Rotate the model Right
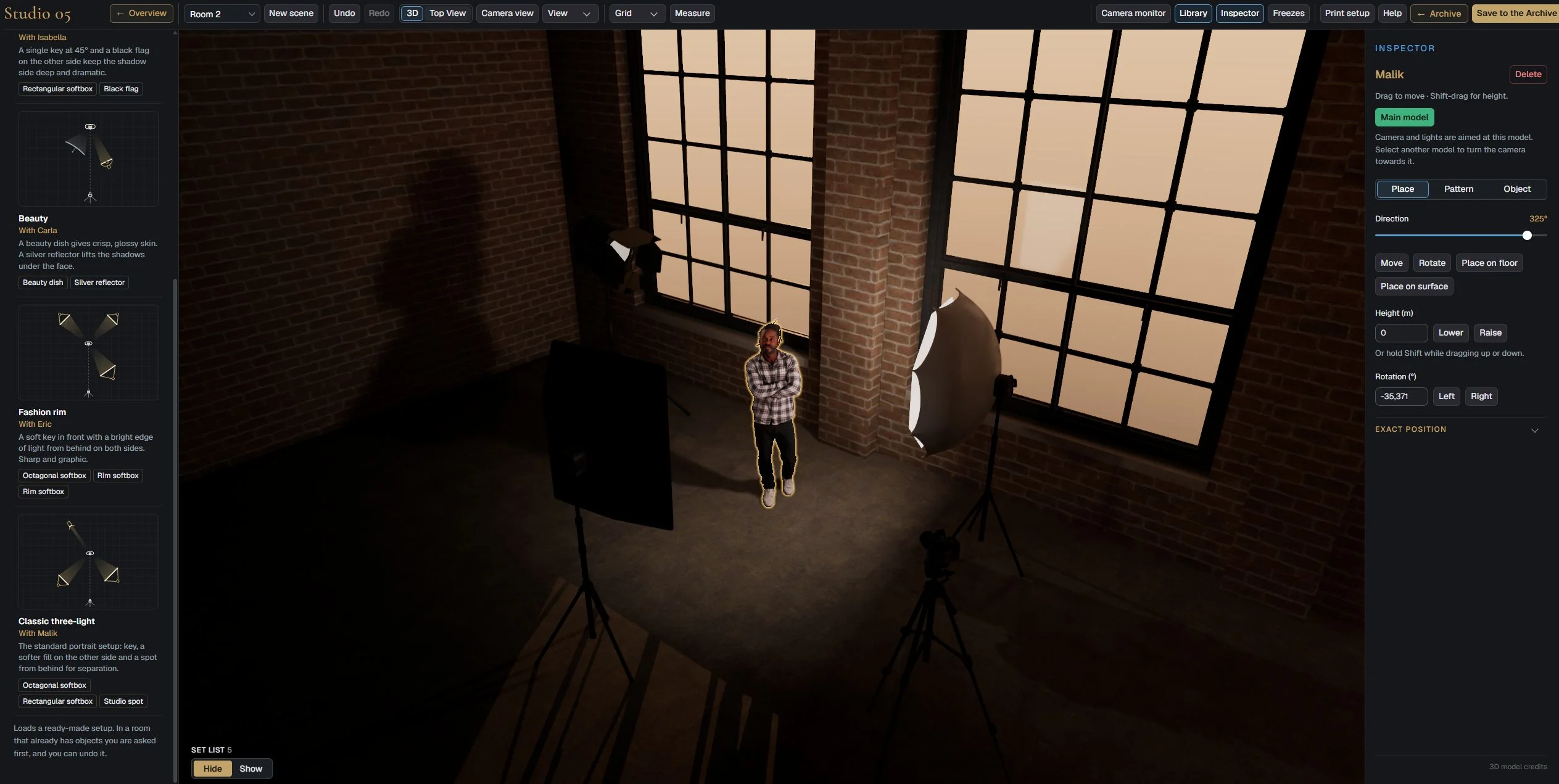This screenshot has width=1559, height=784. [x=1481, y=397]
